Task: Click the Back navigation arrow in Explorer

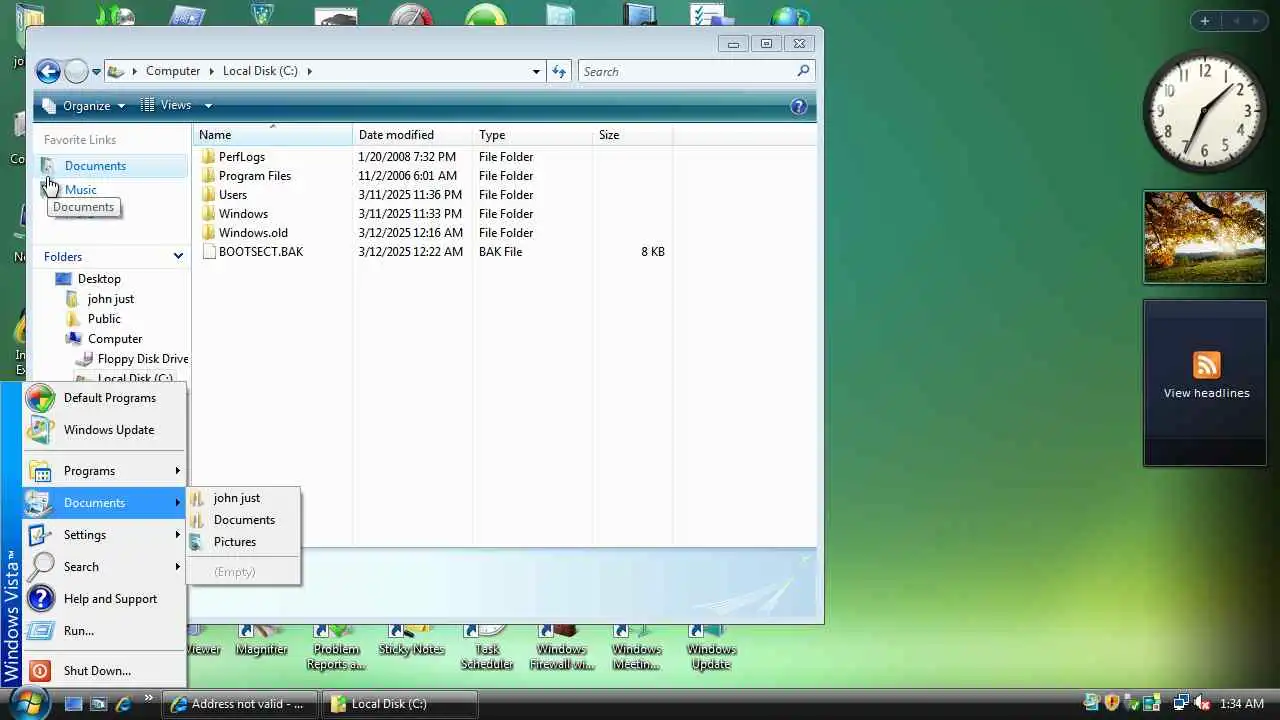Action: click(47, 71)
